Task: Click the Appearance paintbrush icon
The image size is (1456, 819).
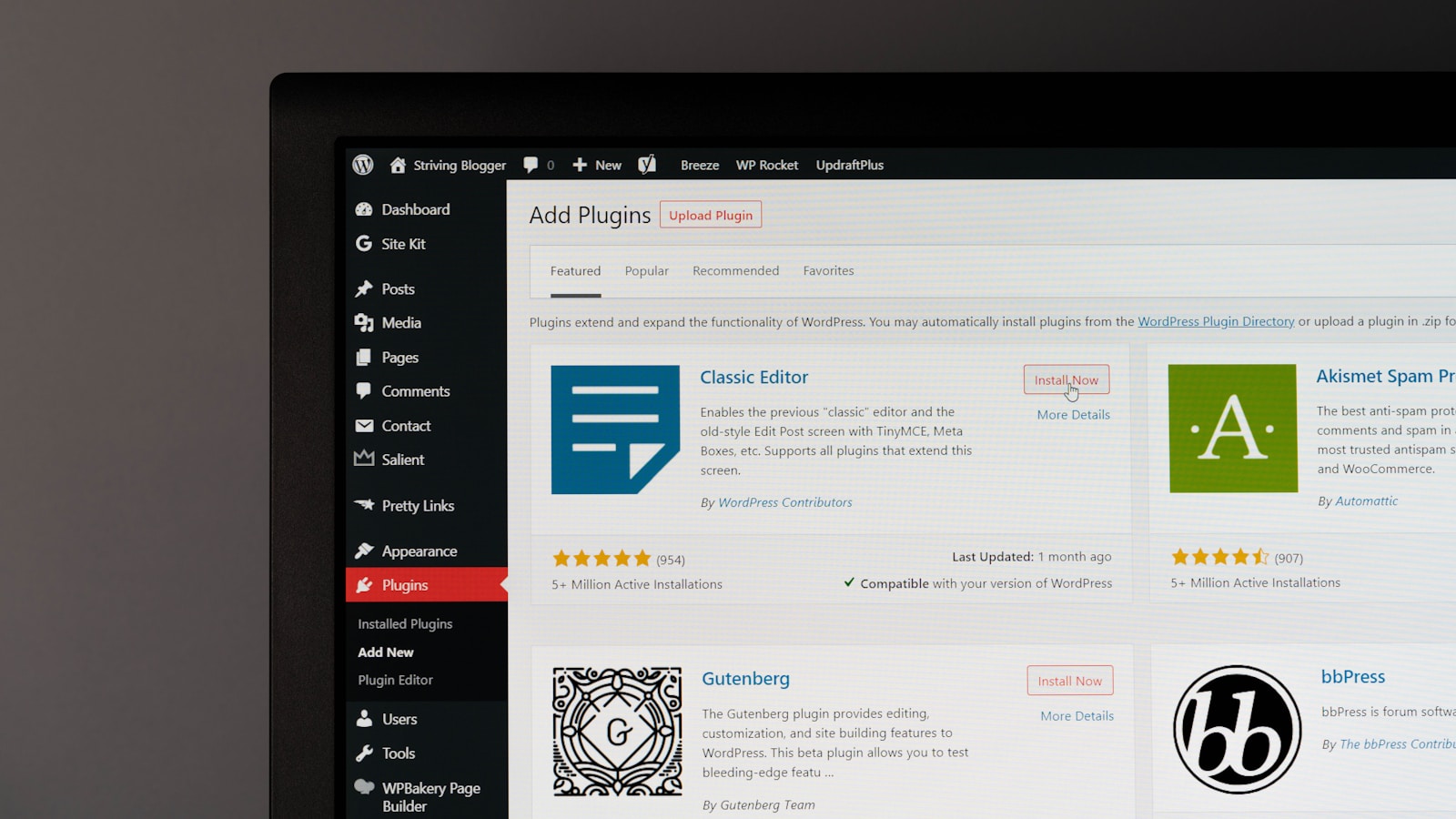Action: click(364, 551)
